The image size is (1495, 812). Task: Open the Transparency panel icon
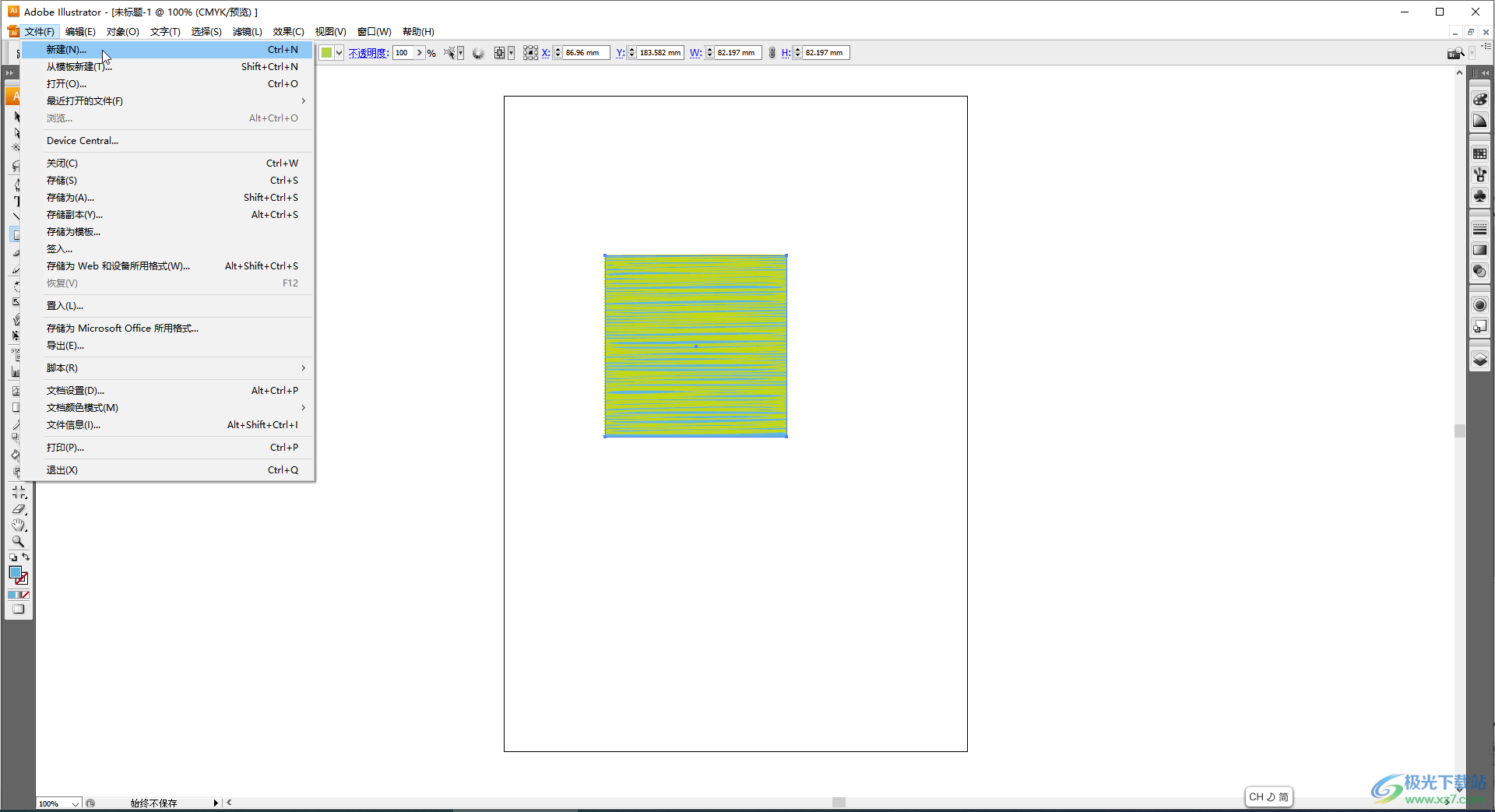[x=1479, y=271]
